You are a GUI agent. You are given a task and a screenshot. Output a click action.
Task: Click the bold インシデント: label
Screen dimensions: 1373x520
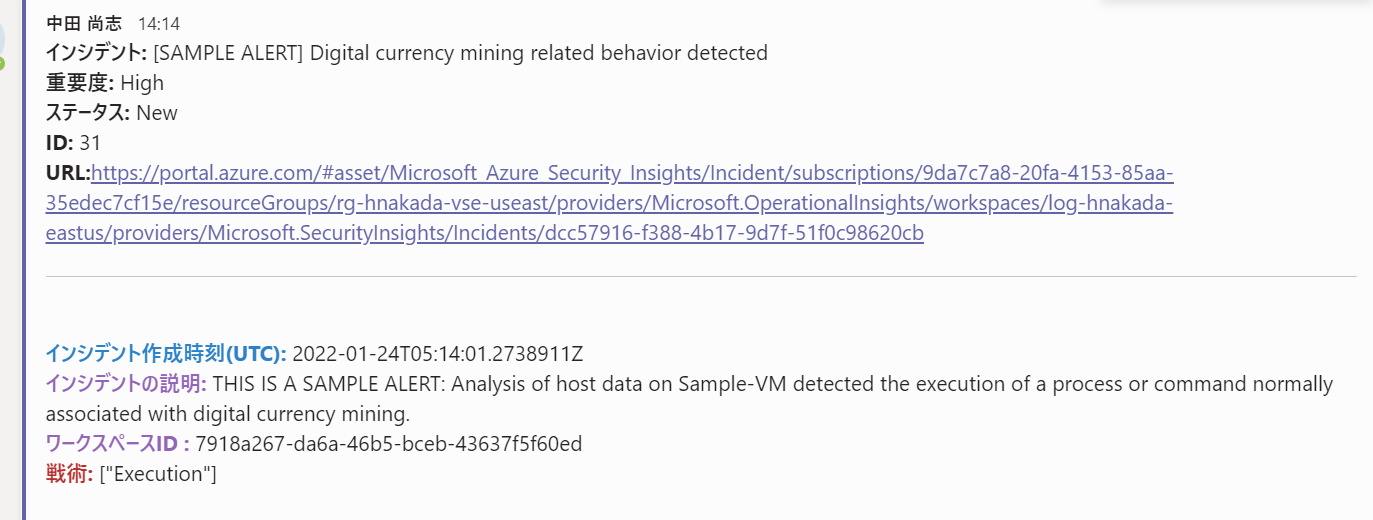pyautogui.click(x=97, y=53)
